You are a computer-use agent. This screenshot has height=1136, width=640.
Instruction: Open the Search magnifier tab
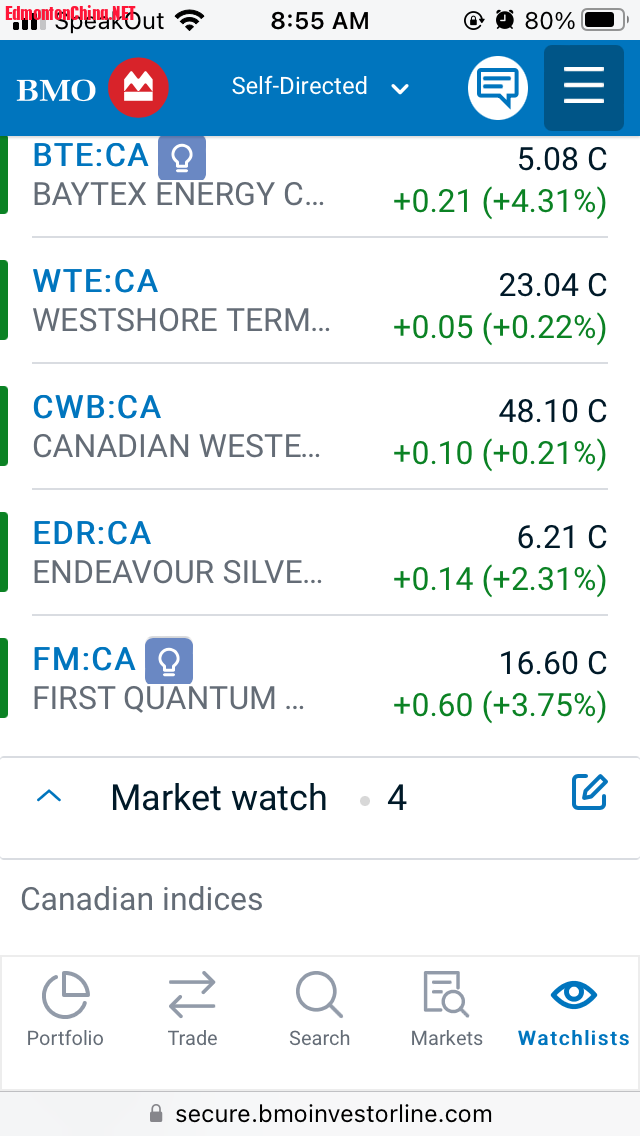[320, 1009]
